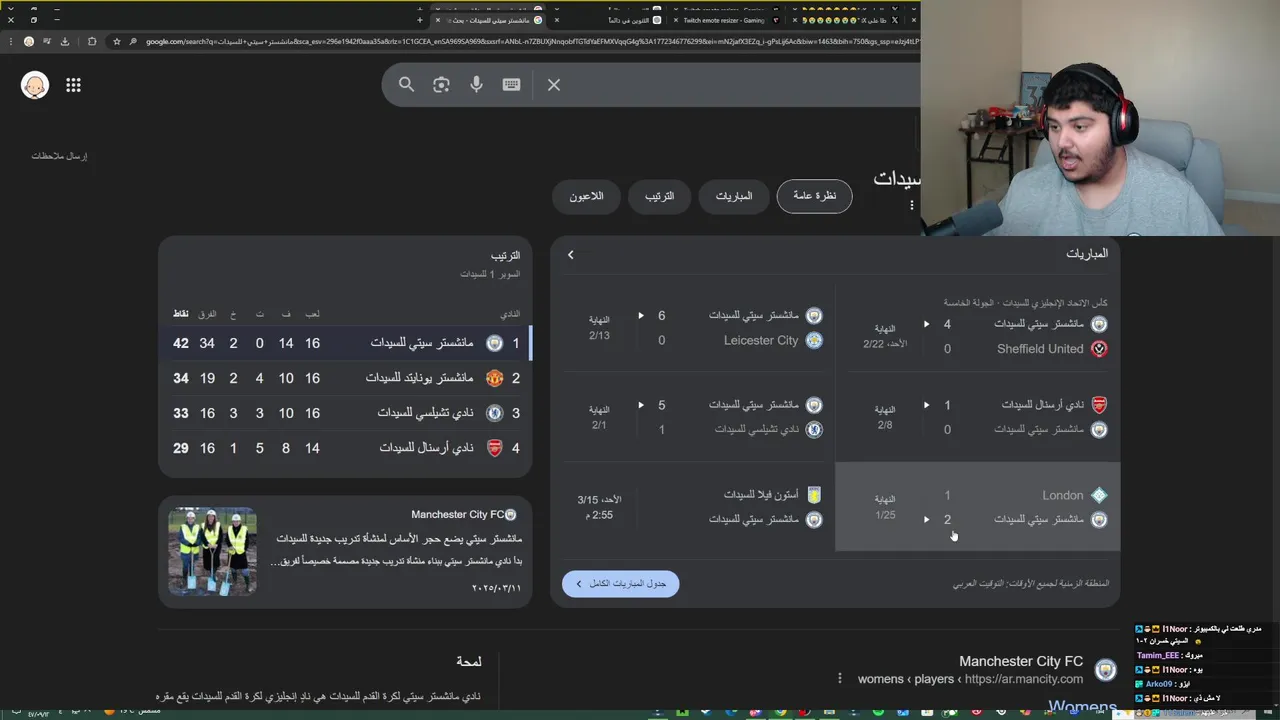1280x720 pixels.
Task: Select نادي أرسنال للسيدات standings row
Action: pyautogui.click(x=346, y=448)
